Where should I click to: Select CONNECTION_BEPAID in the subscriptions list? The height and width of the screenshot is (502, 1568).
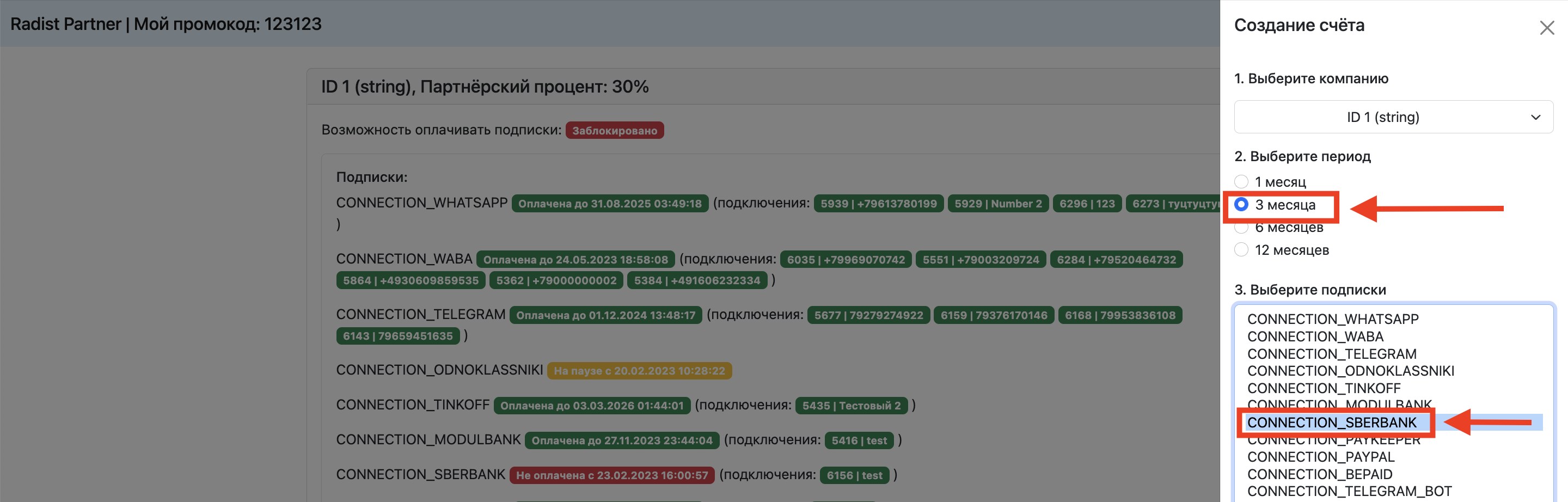[1319, 474]
